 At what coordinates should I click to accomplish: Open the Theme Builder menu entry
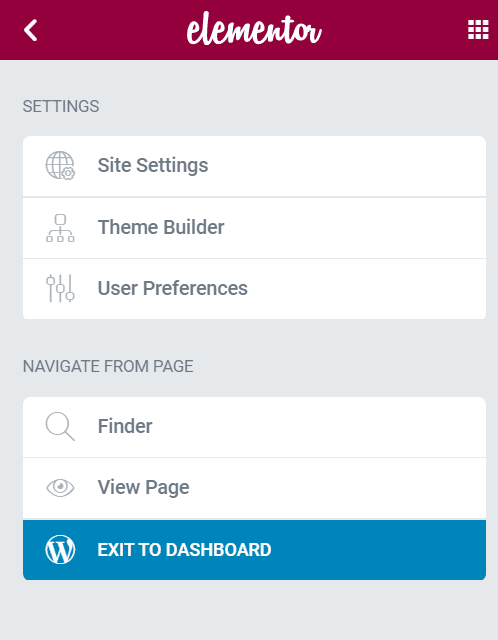point(254,228)
